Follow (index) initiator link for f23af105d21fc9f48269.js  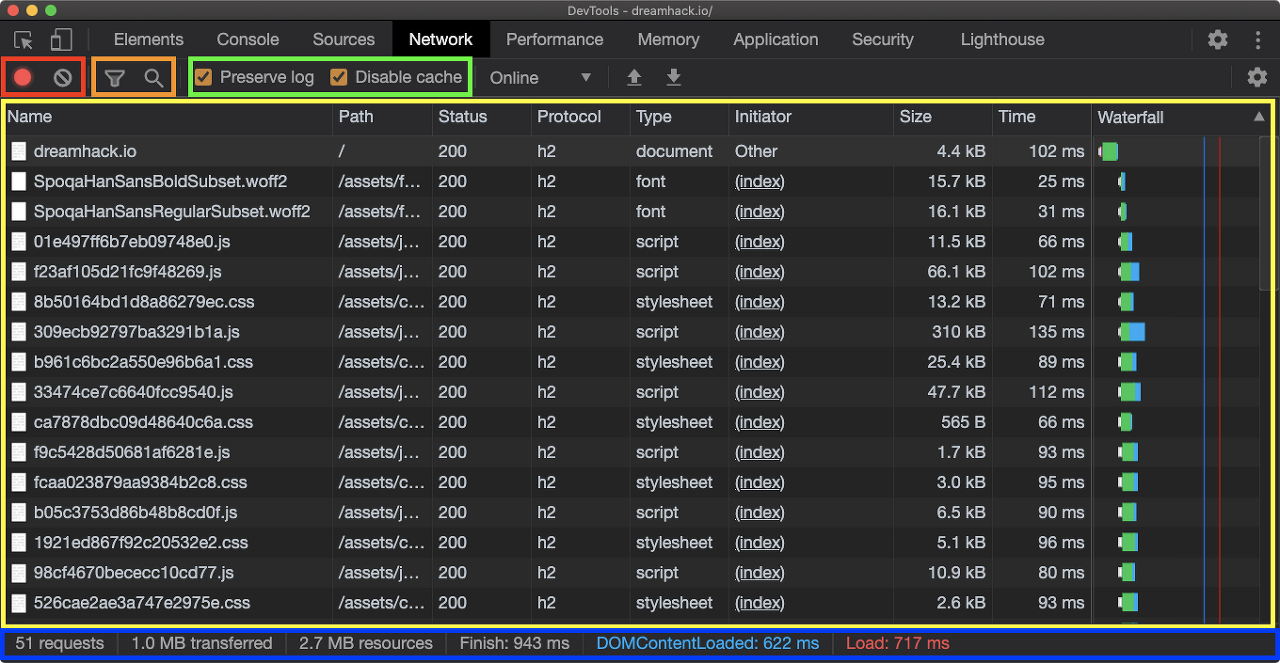(759, 272)
